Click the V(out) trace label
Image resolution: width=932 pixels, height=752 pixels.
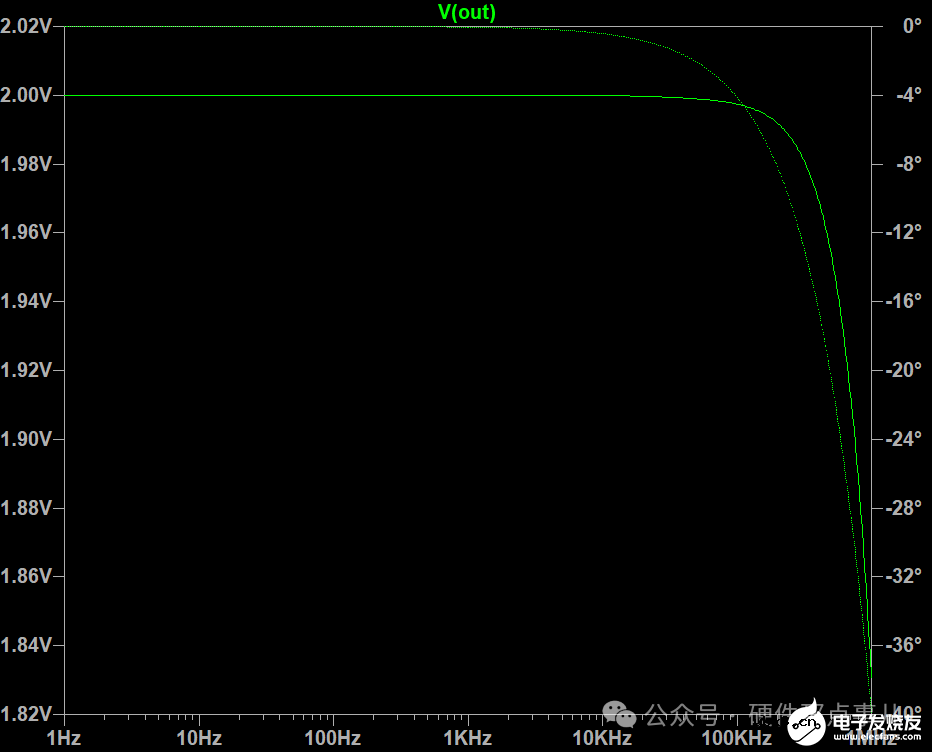pos(467,12)
